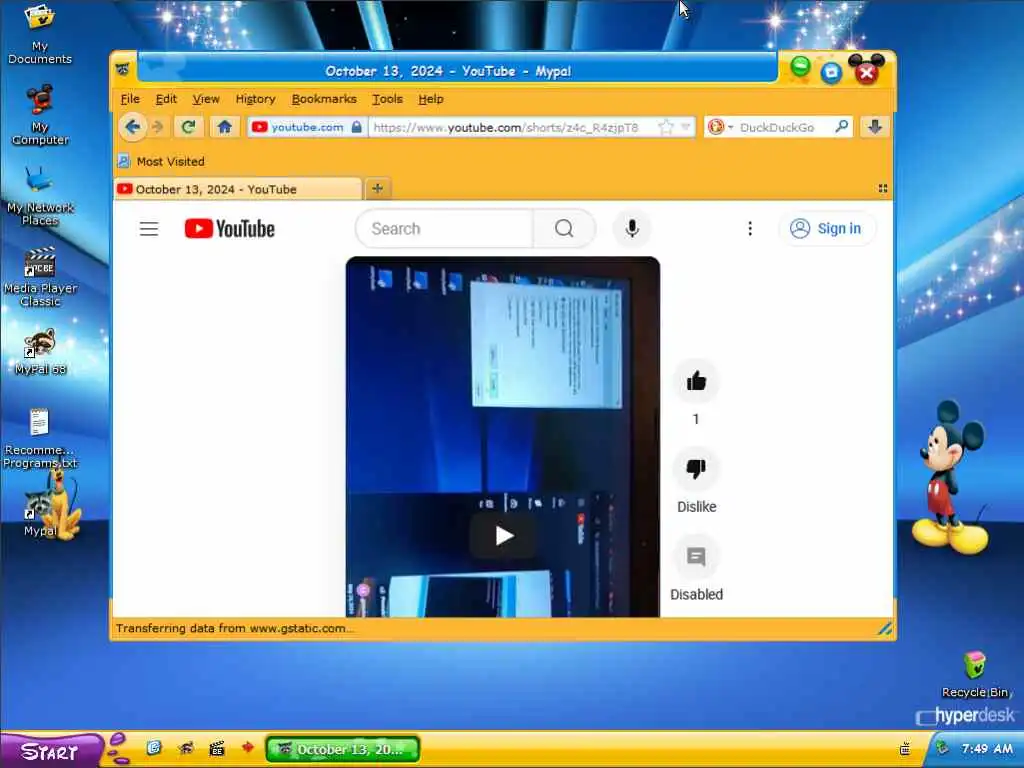Click the Media Player Classic quick launch icon

point(217,749)
